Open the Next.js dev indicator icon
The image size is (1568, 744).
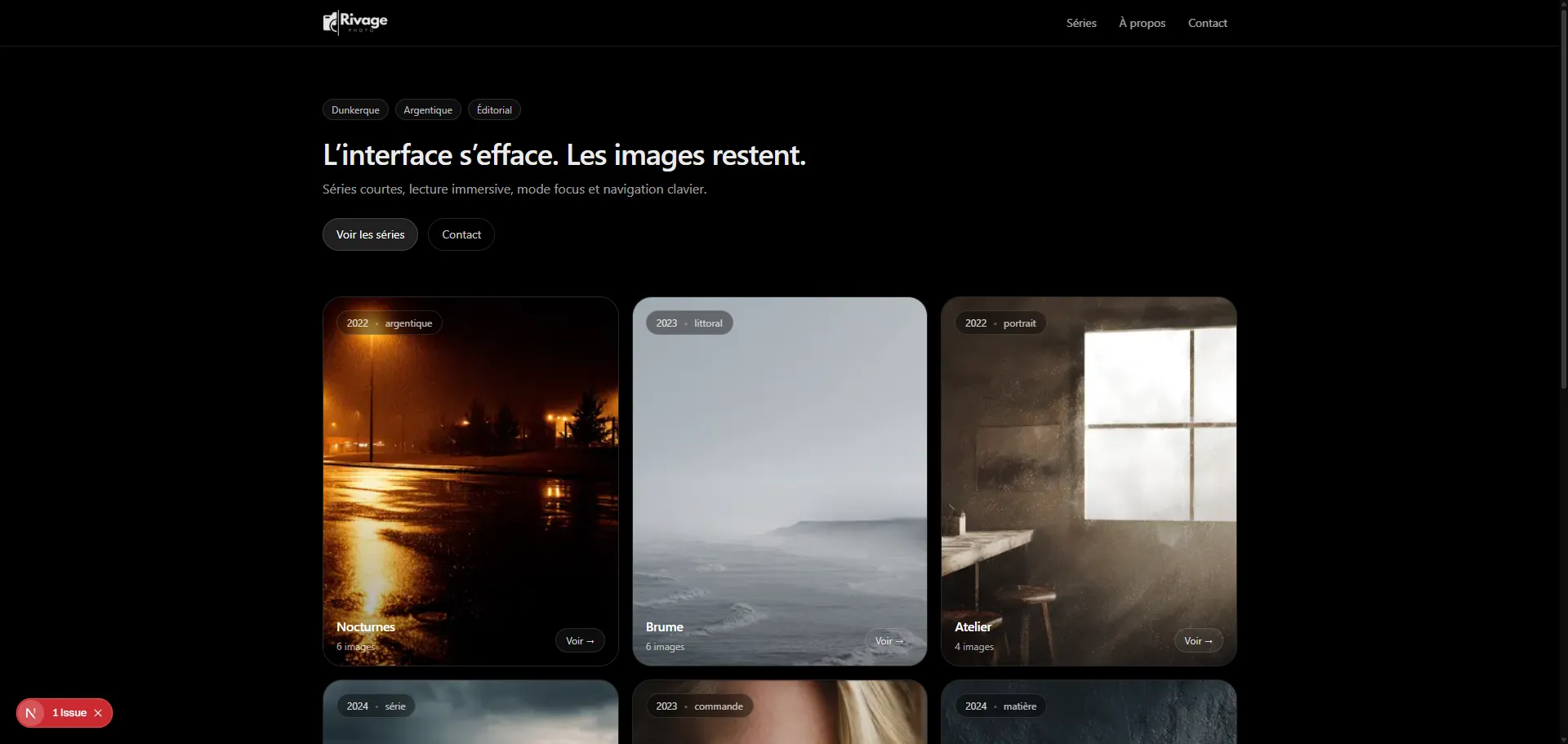click(31, 712)
